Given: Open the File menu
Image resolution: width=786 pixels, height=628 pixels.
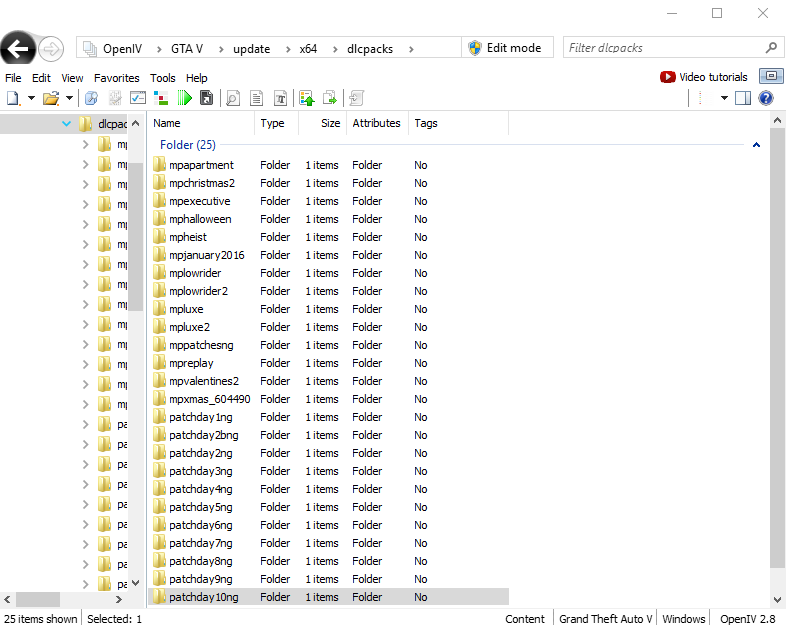Looking at the screenshot, I should pyautogui.click(x=13, y=78).
